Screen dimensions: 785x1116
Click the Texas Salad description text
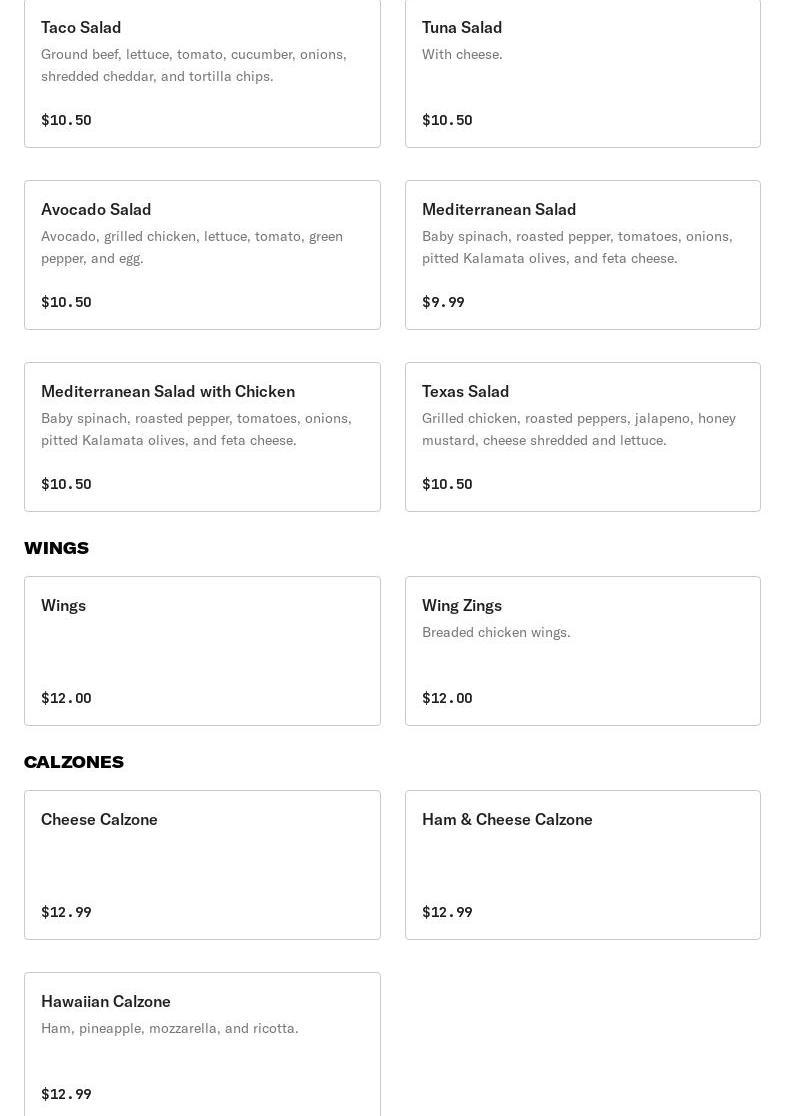point(579,429)
